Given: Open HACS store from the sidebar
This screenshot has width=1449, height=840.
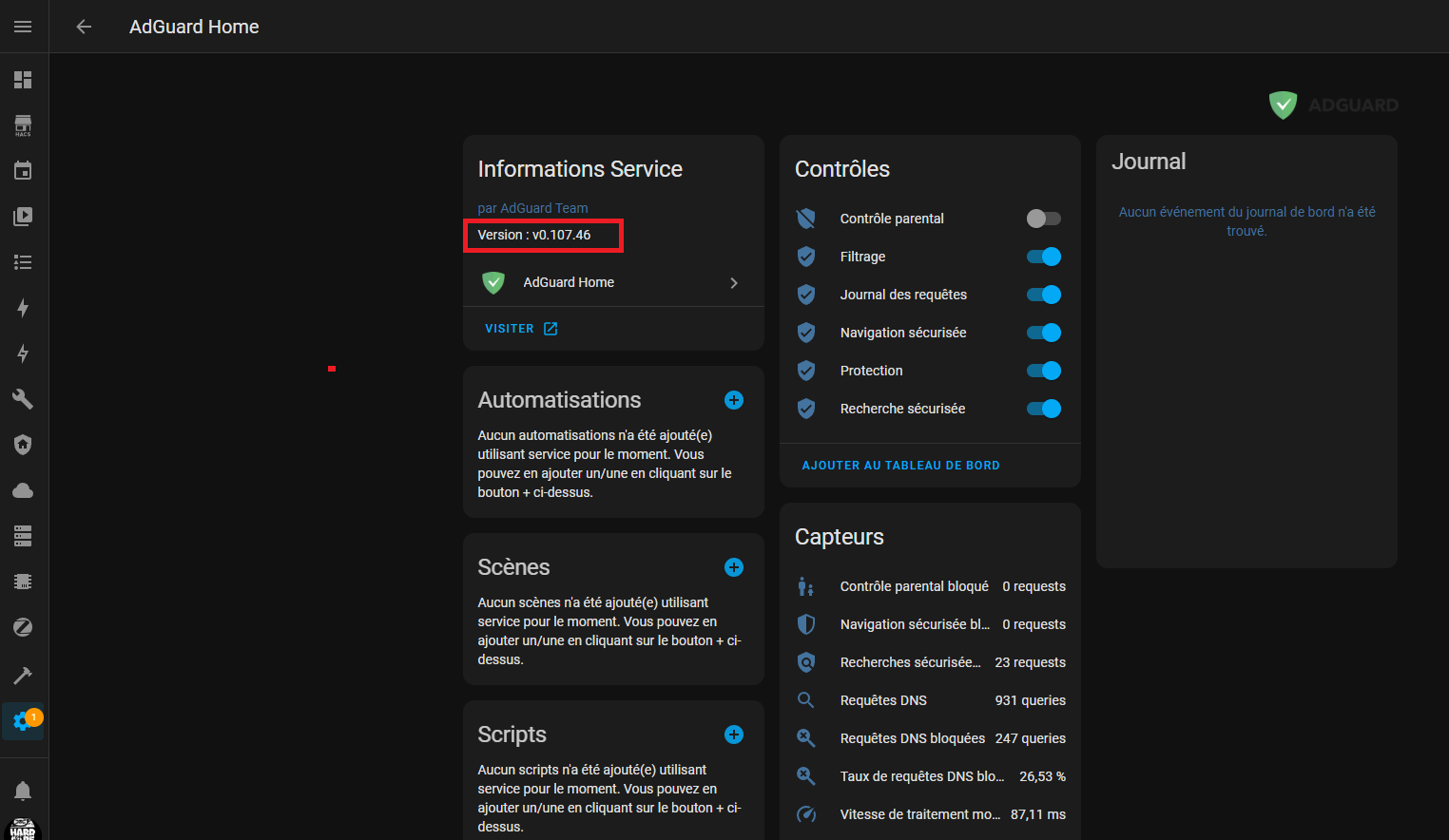Looking at the screenshot, I should point(23,125).
